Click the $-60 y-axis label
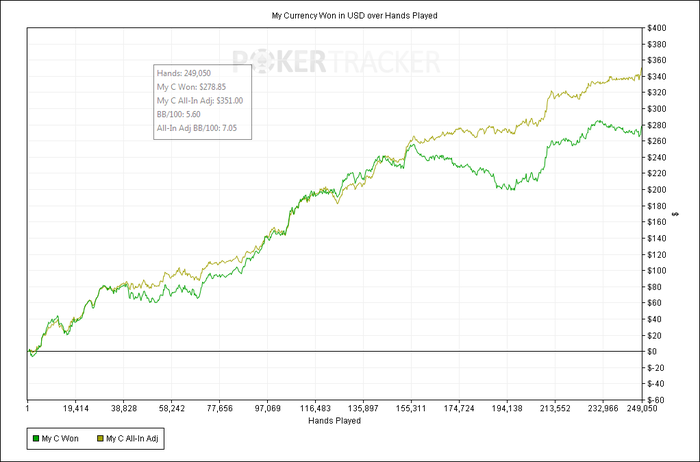 tap(656, 400)
